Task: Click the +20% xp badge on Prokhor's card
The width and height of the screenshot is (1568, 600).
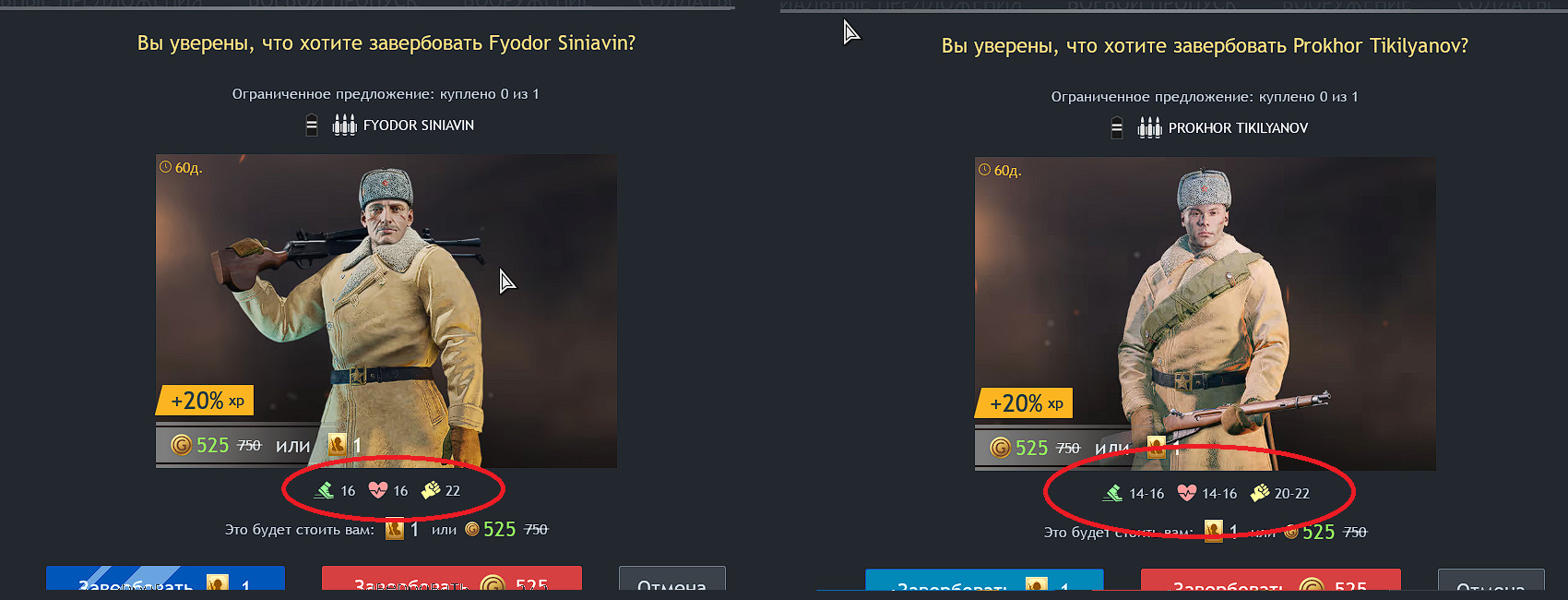Action: [1026, 403]
